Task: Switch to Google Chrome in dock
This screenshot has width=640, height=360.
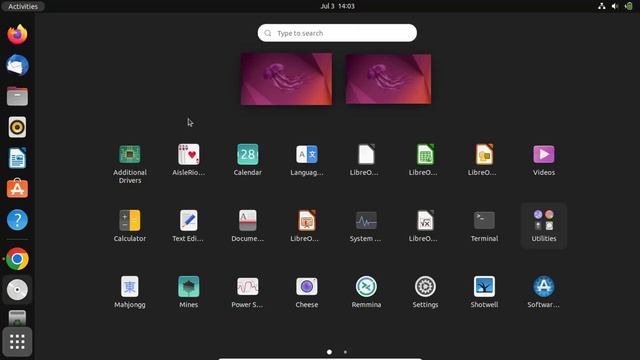Action: click(x=17, y=259)
